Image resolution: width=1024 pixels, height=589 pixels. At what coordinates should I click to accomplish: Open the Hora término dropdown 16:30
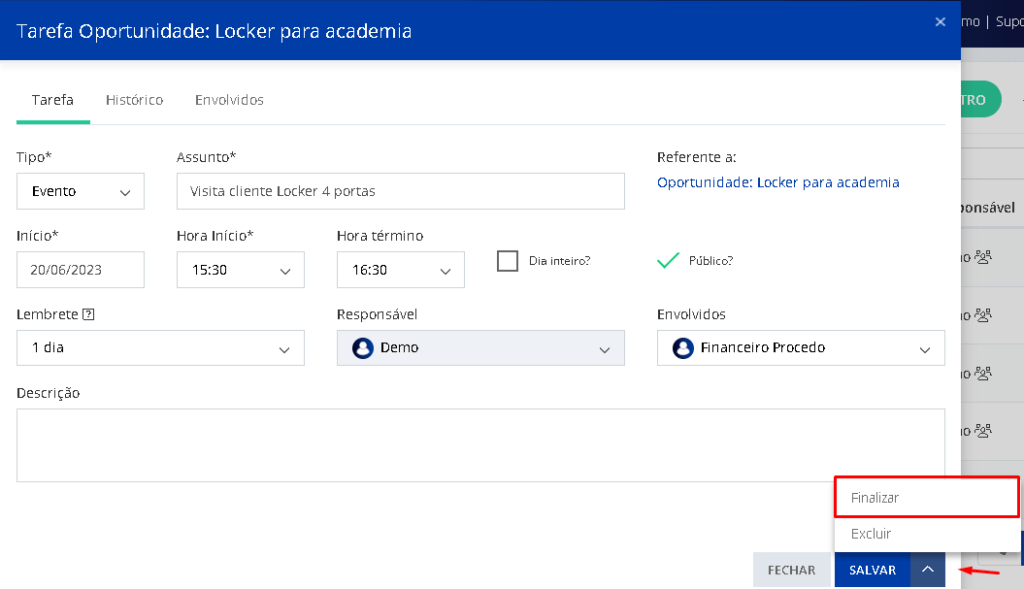click(x=400, y=270)
